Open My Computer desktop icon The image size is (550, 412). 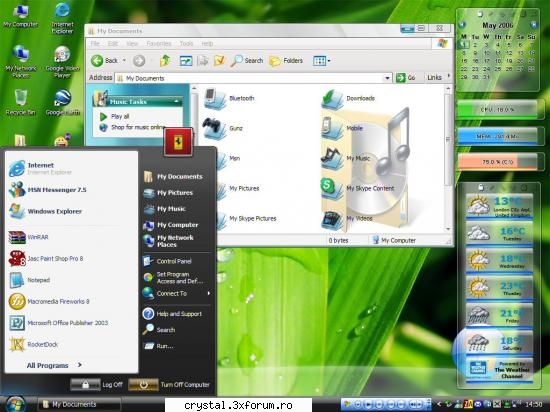(x=20, y=16)
